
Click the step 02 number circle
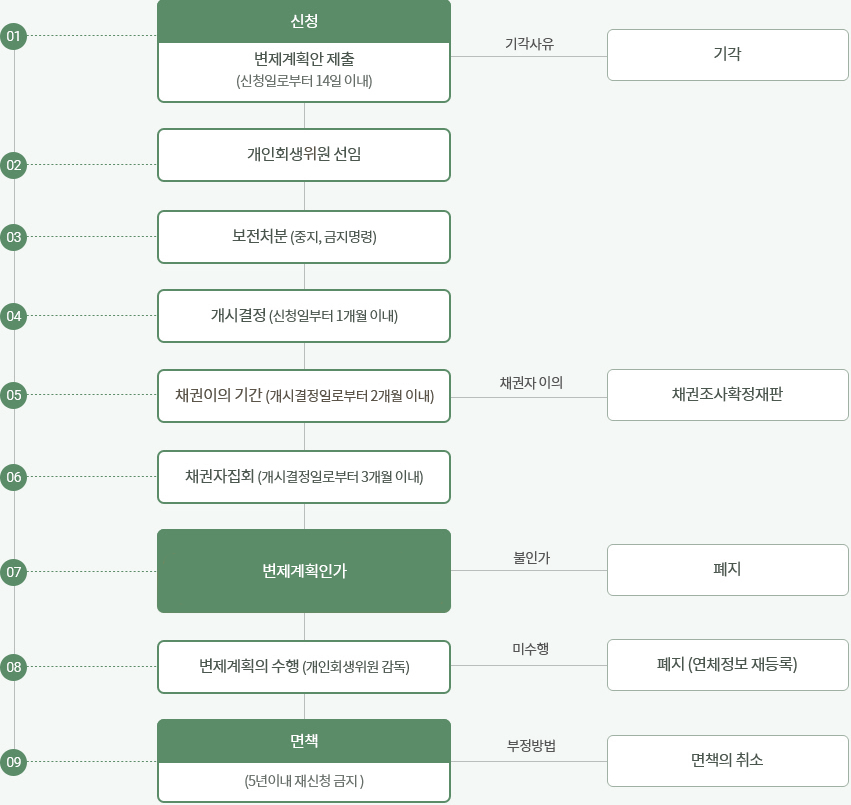tap(14, 165)
